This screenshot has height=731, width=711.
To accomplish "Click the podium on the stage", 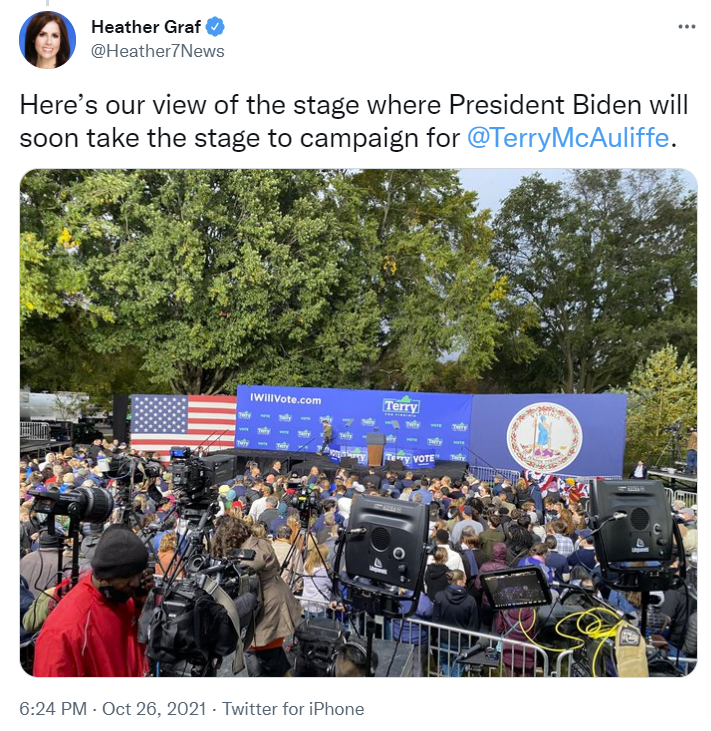I will [x=375, y=449].
